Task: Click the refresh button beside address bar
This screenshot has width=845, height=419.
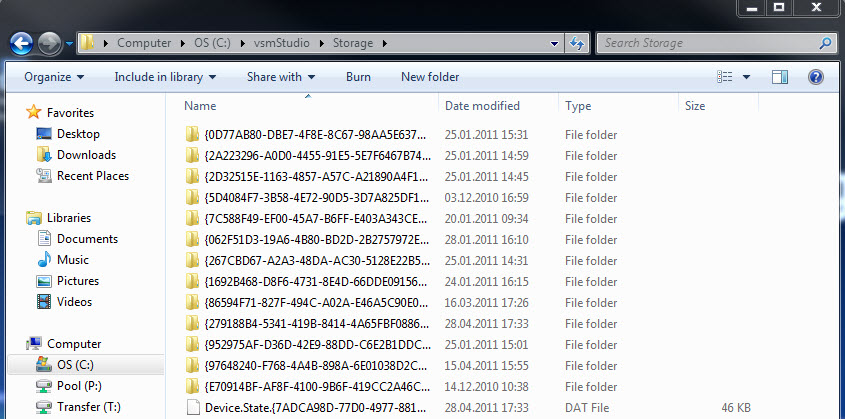Action: [577, 43]
